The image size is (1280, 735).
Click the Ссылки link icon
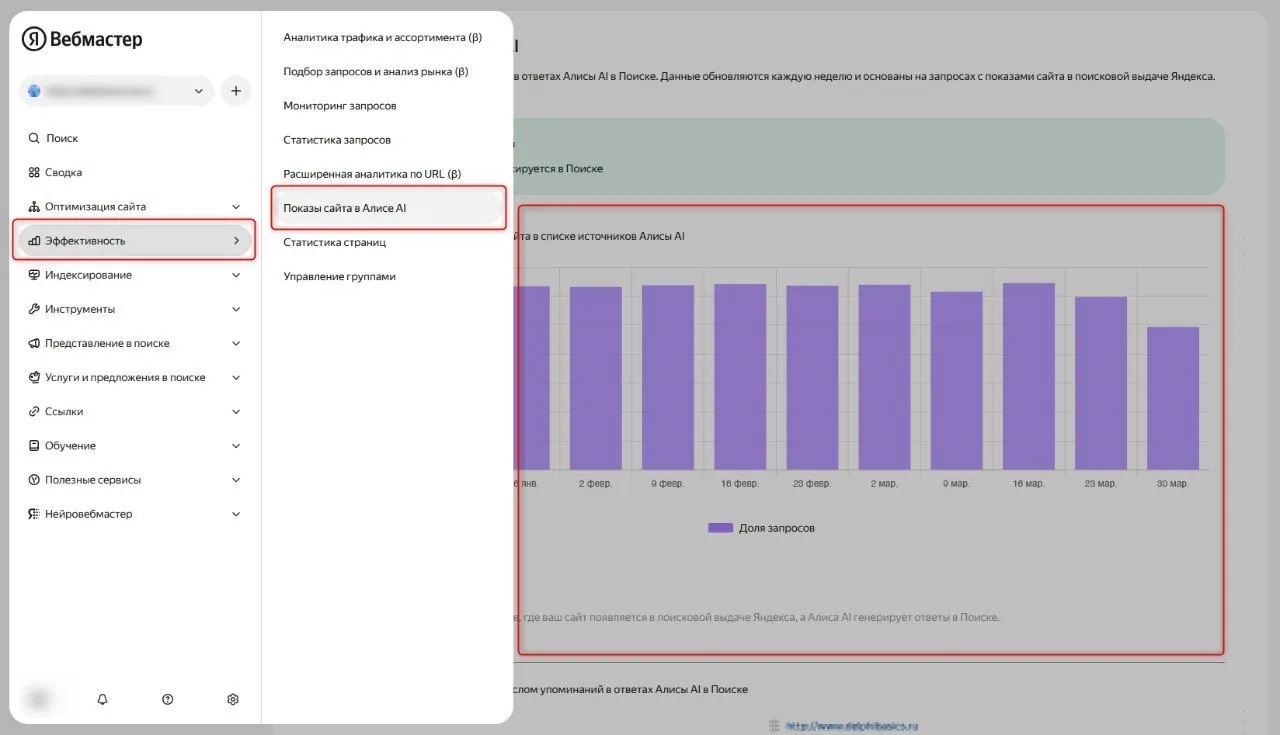(34, 411)
